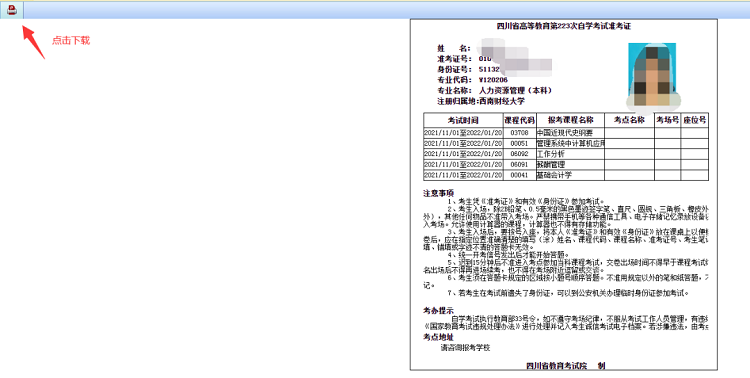Click the 注册归属地:西南财经大学 line

481,101
